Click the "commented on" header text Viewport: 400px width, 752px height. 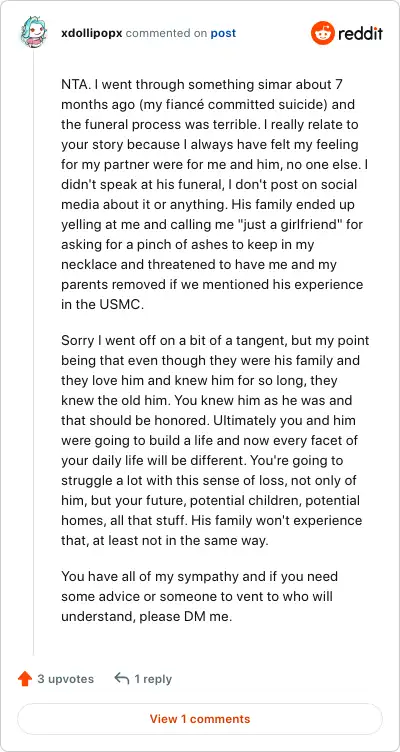point(166,34)
